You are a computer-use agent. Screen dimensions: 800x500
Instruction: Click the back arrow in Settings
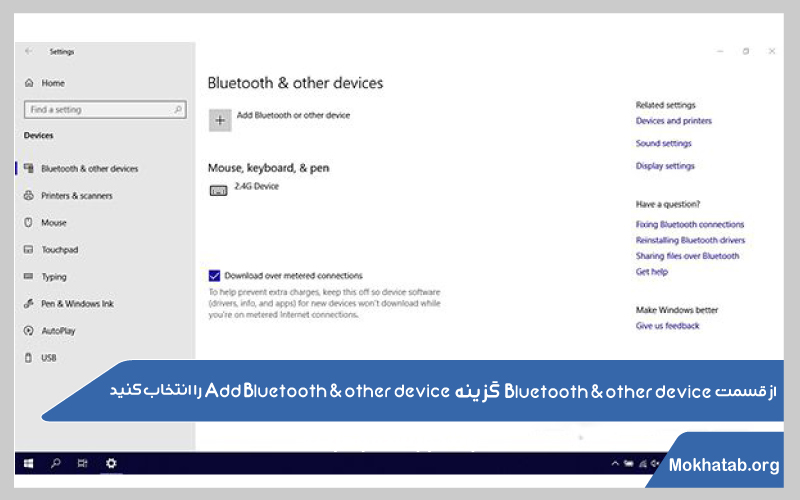pos(29,51)
